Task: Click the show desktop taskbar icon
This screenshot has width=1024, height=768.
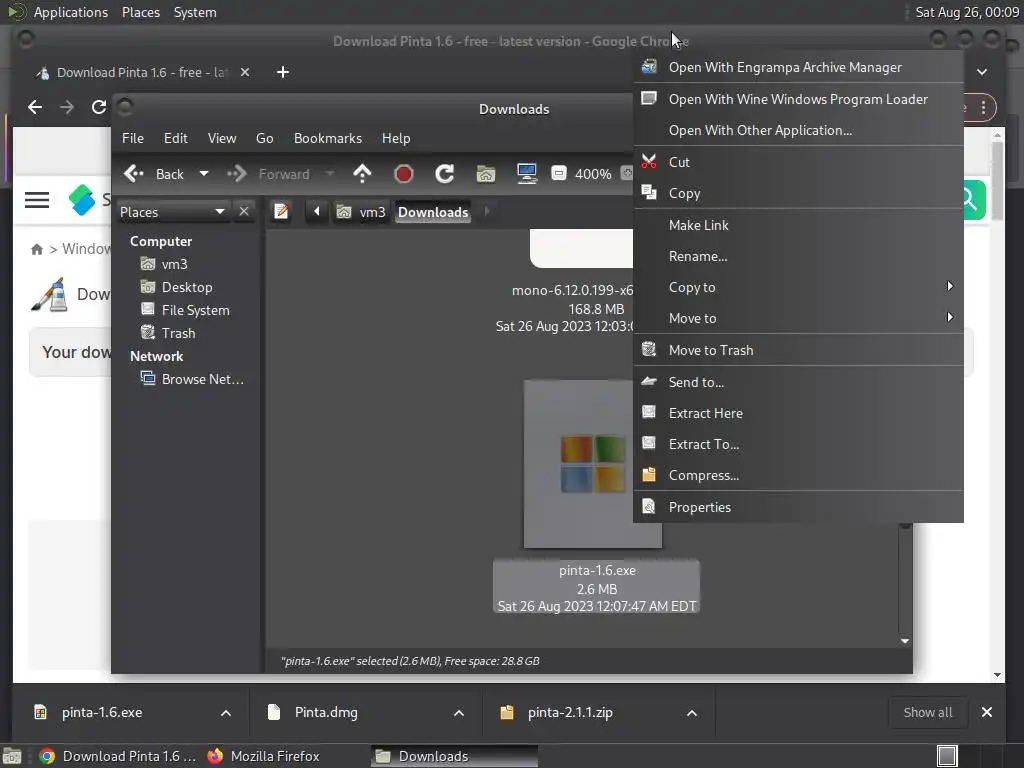Action: (x=12, y=756)
